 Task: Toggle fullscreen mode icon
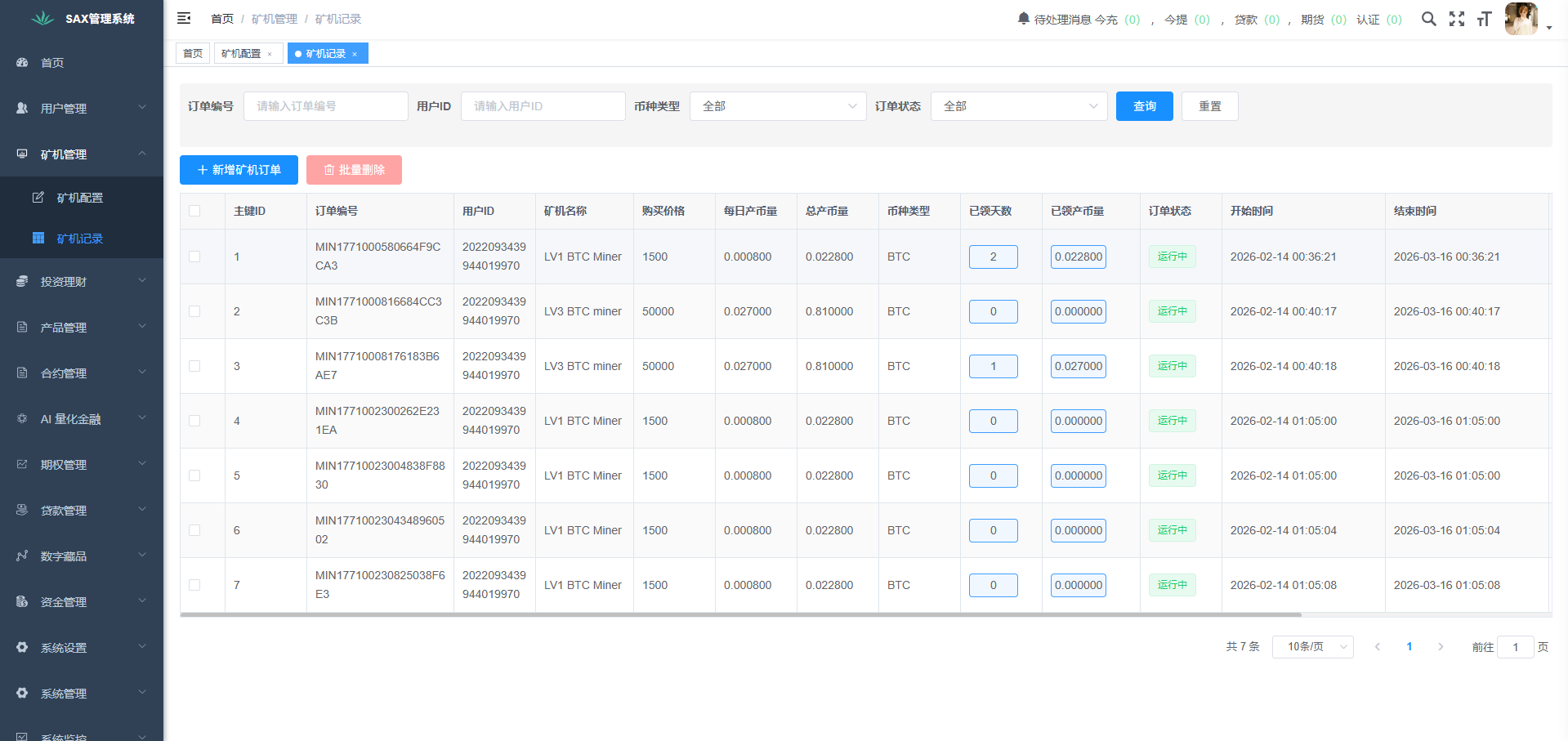click(x=1457, y=19)
